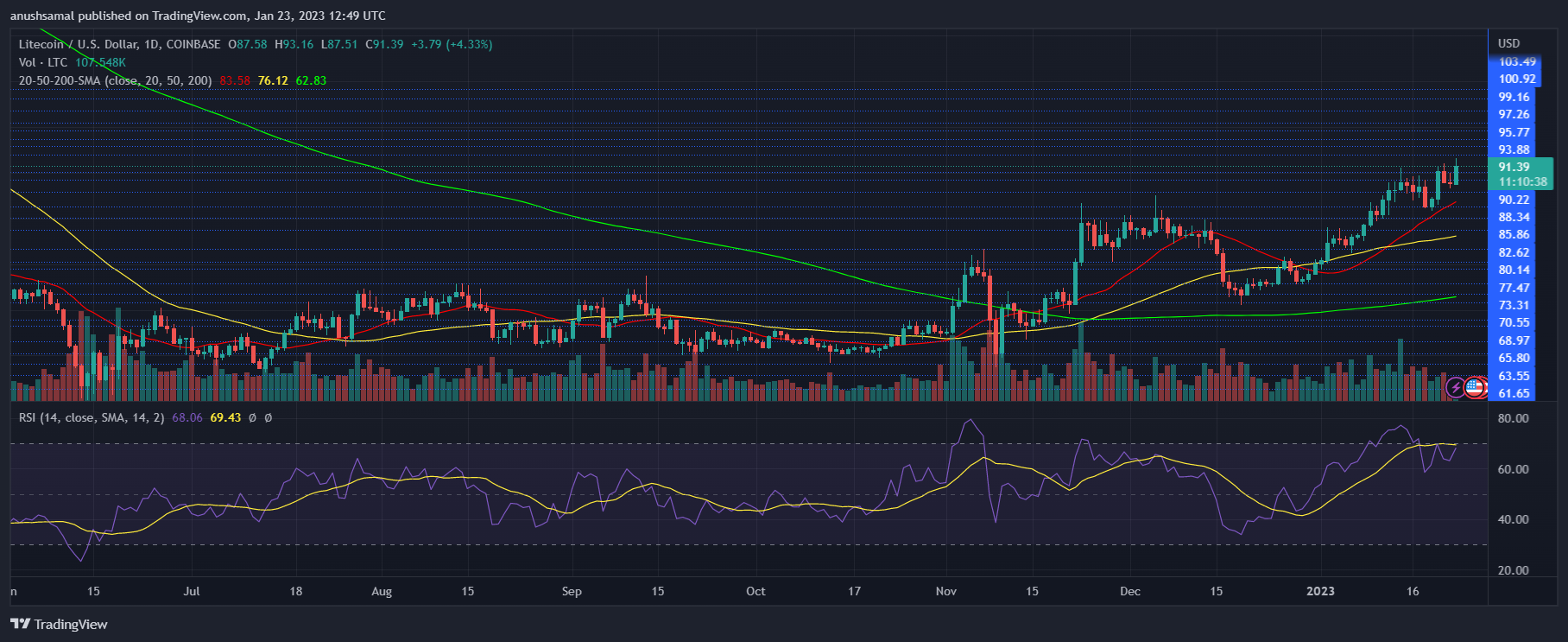Click the 17 date label on time axis
Image resolution: width=1568 pixels, height=642 pixels.
tap(854, 591)
